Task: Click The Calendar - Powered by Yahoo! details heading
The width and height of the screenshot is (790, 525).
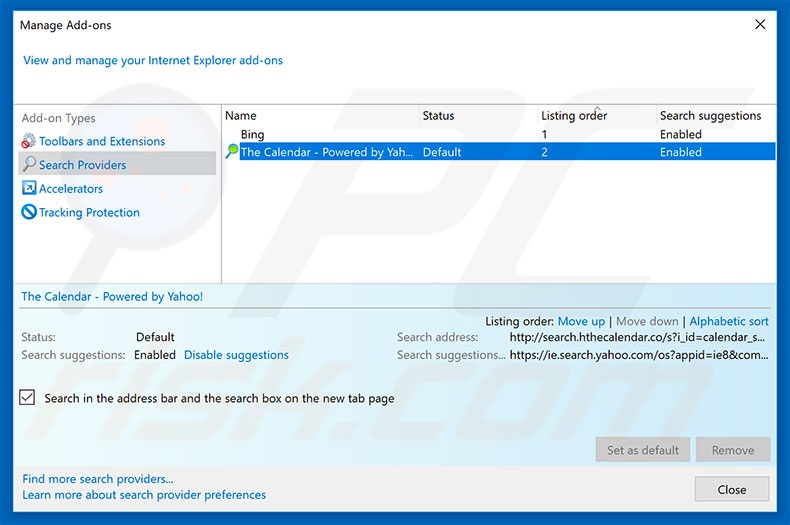Action: click(x=112, y=297)
